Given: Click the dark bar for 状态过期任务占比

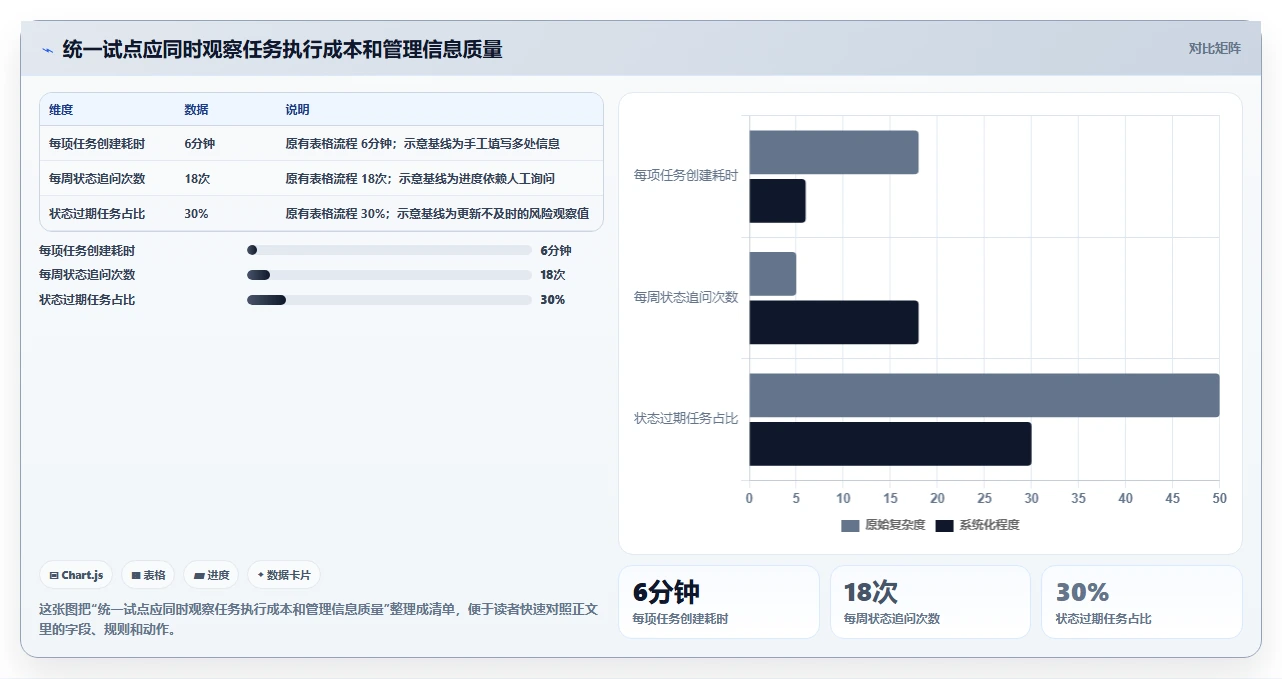Looking at the screenshot, I should pyautogui.click(x=890, y=444).
